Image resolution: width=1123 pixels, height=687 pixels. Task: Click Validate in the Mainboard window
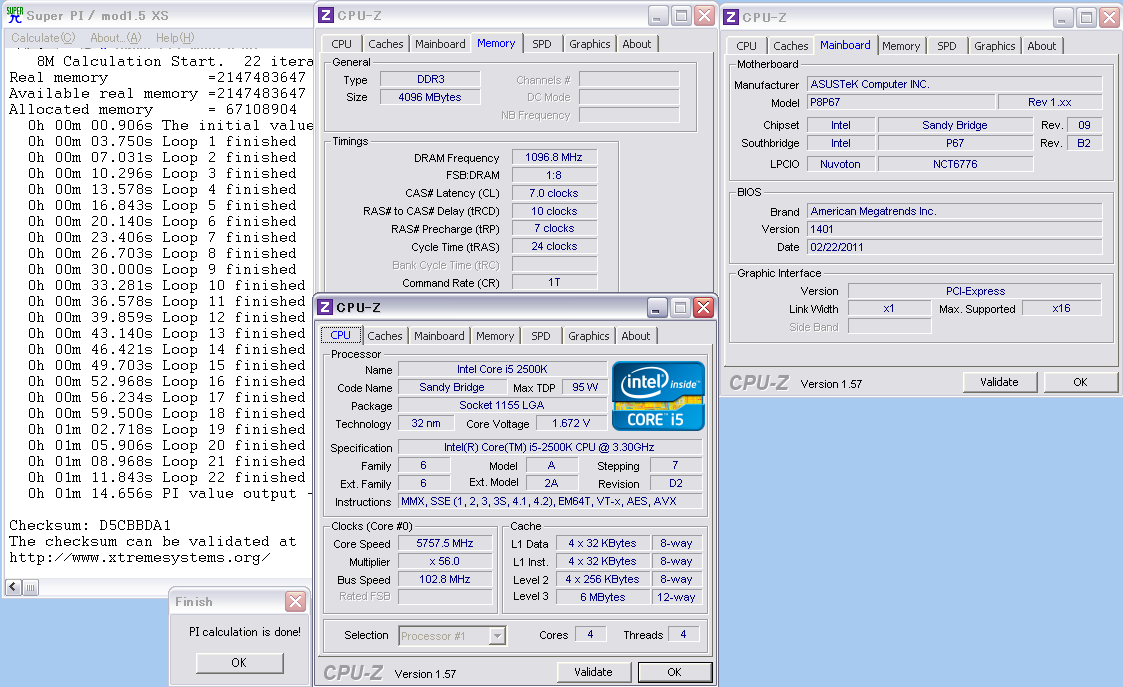coord(999,382)
